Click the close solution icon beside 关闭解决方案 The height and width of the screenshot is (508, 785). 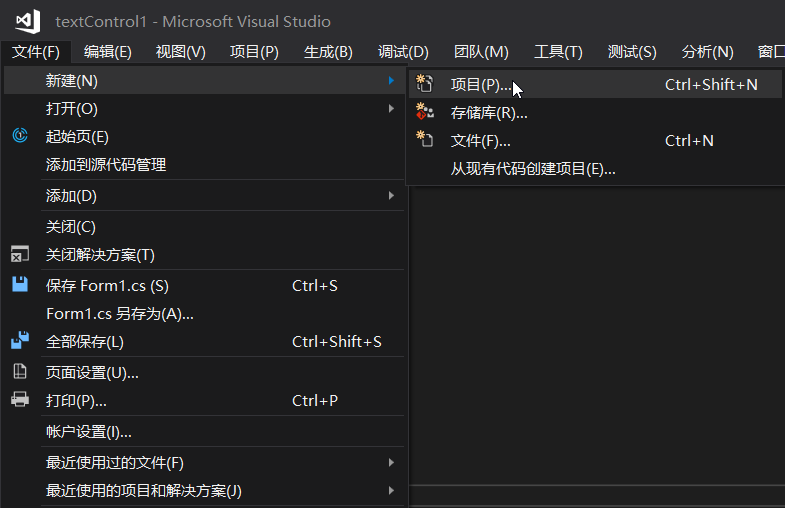pyautogui.click(x=20, y=254)
